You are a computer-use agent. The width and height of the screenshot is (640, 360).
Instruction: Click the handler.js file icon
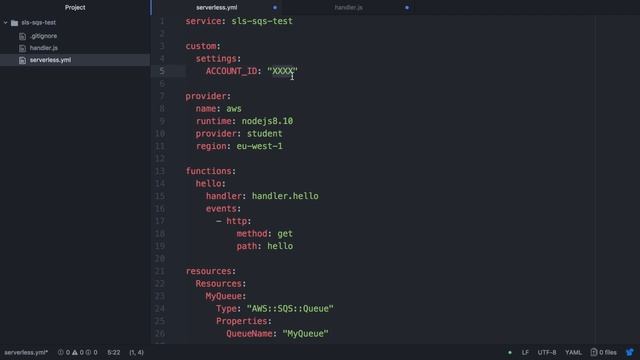tap(22, 48)
